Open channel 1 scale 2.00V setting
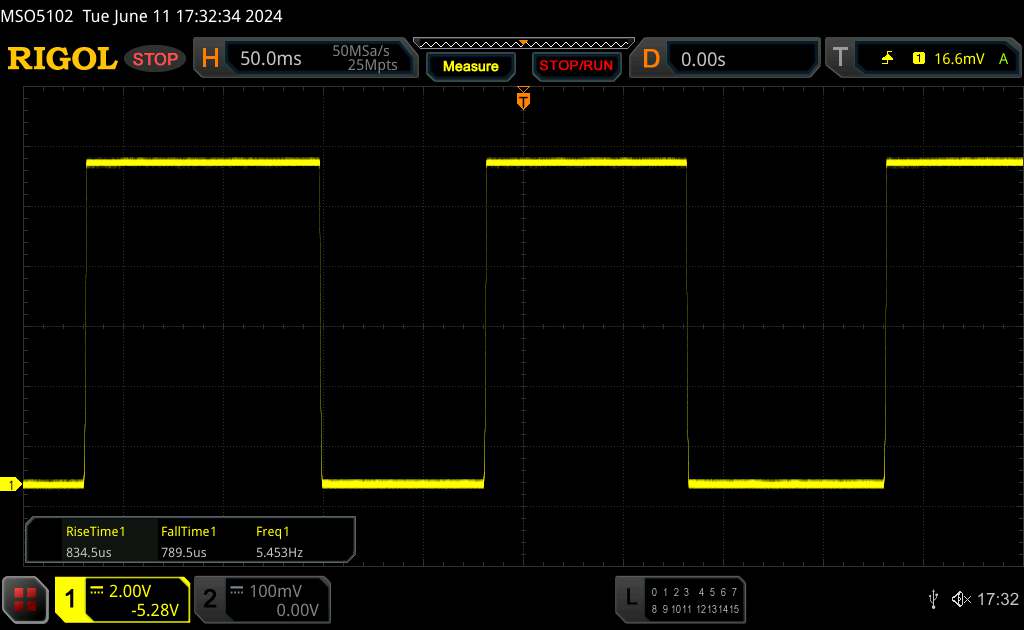 (130, 591)
